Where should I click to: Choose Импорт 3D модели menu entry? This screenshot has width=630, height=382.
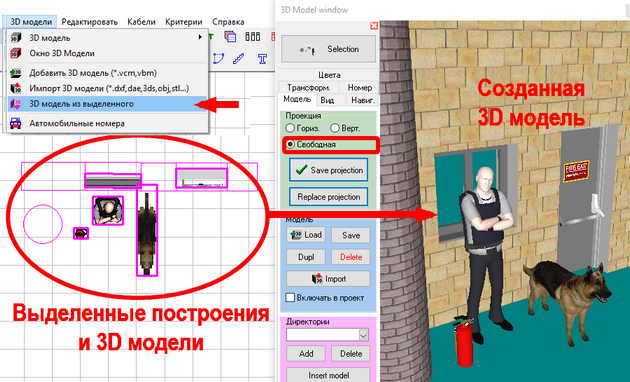[107, 88]
